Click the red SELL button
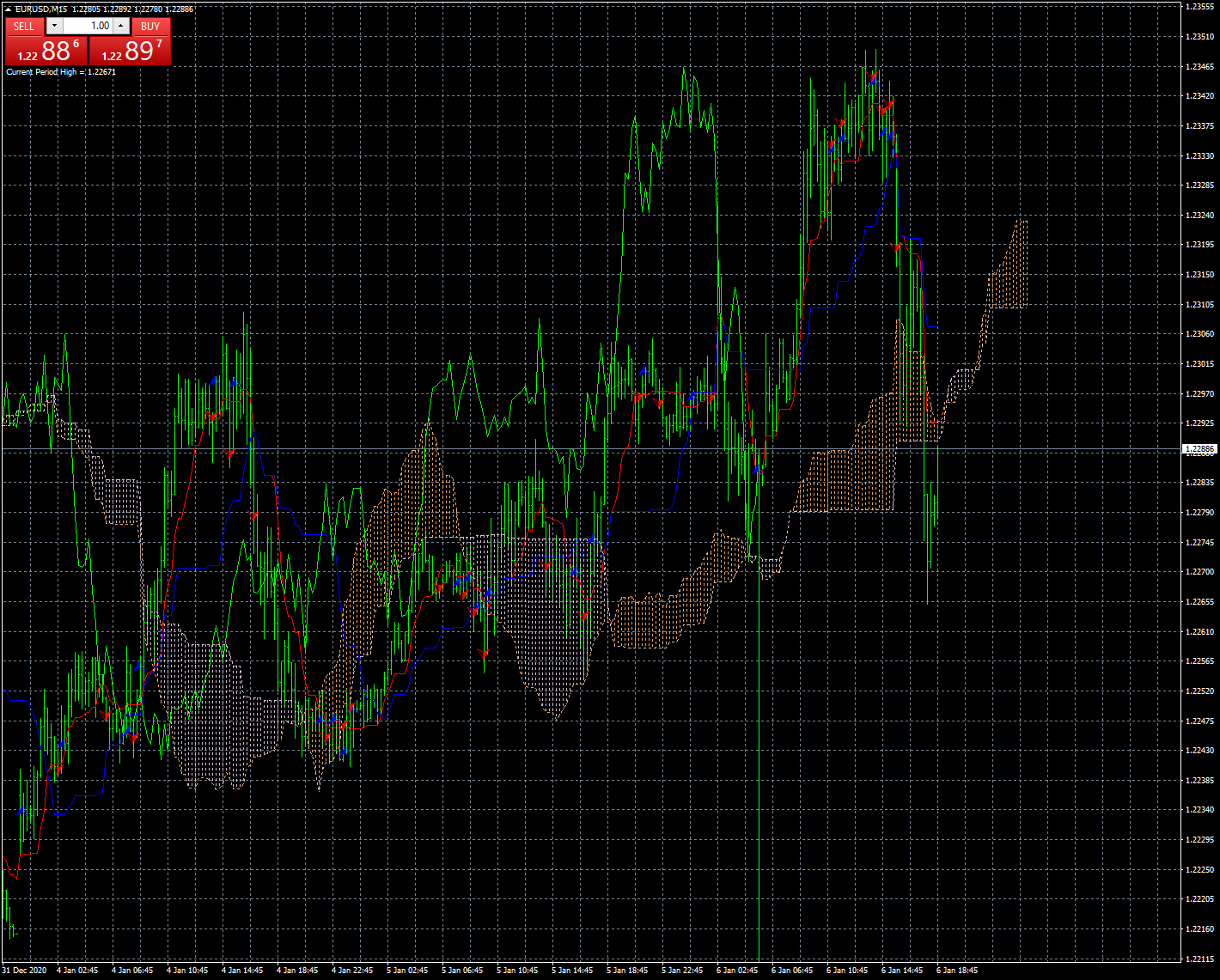The height and width of the screenshot is (980, 1220). click(24, 27)
